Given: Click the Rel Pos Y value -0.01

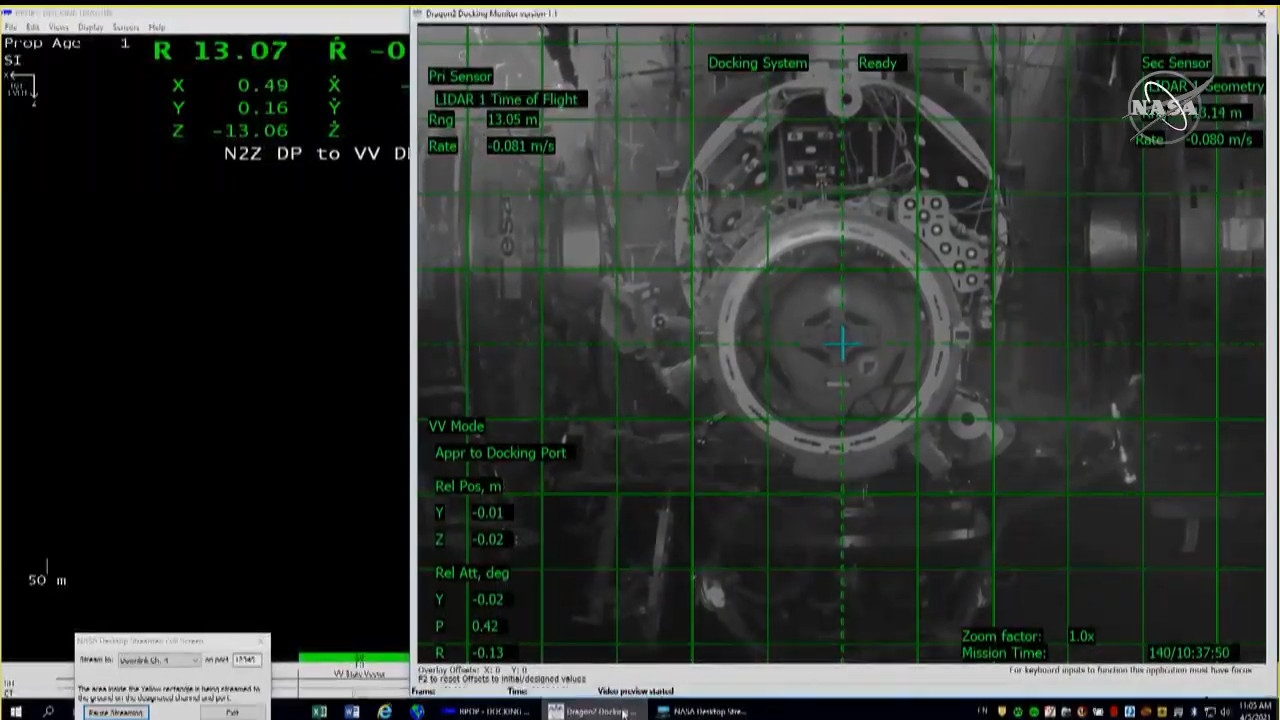Looking at the screenshot, I should tap(488, 513).
